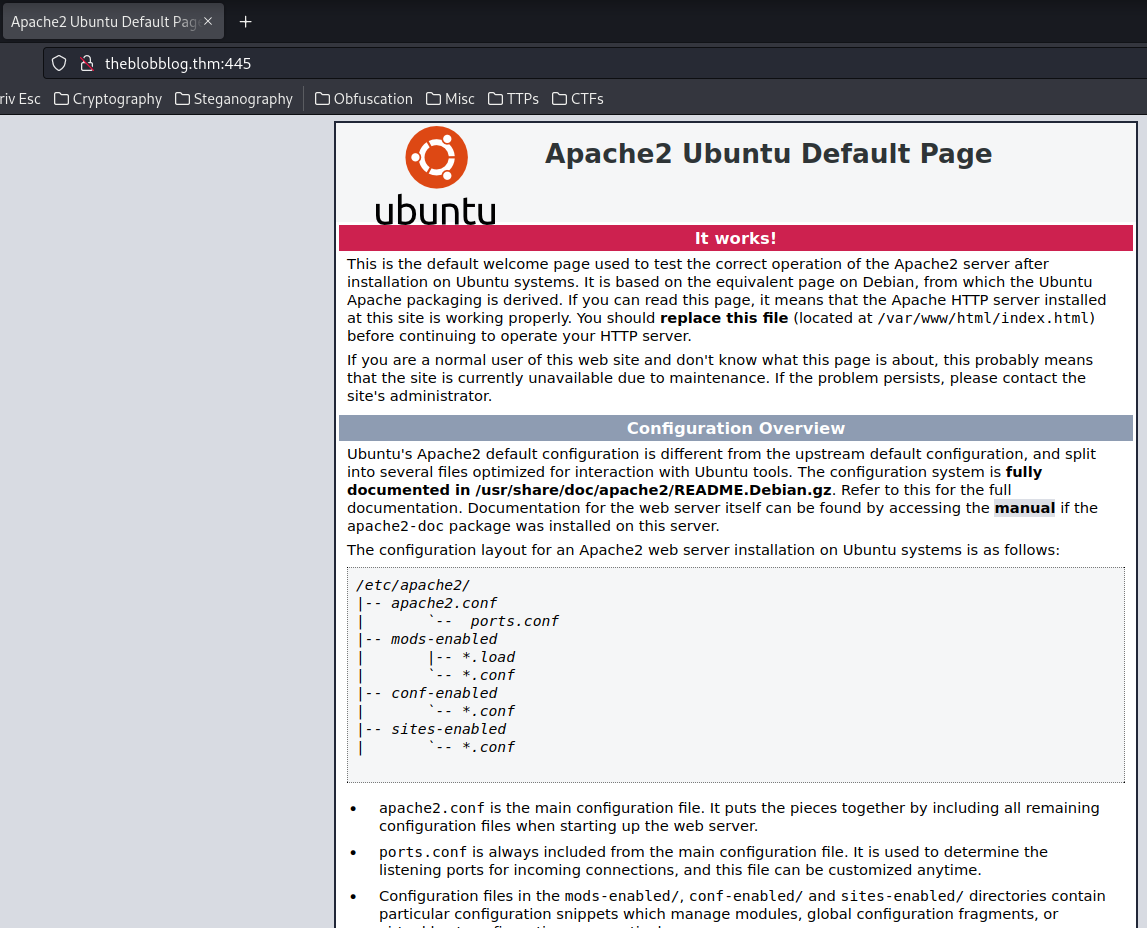Viewport: 1147px width, 928px height.
Task: Click conf-enabled entry in config tree
Action: (x=444, y=693)
